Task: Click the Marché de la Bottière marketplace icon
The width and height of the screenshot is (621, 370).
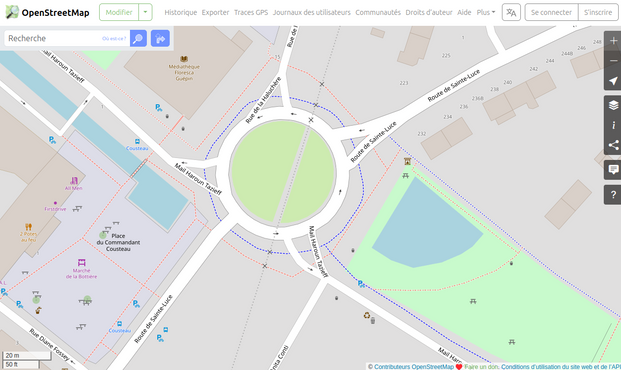Action: (82, 262)
